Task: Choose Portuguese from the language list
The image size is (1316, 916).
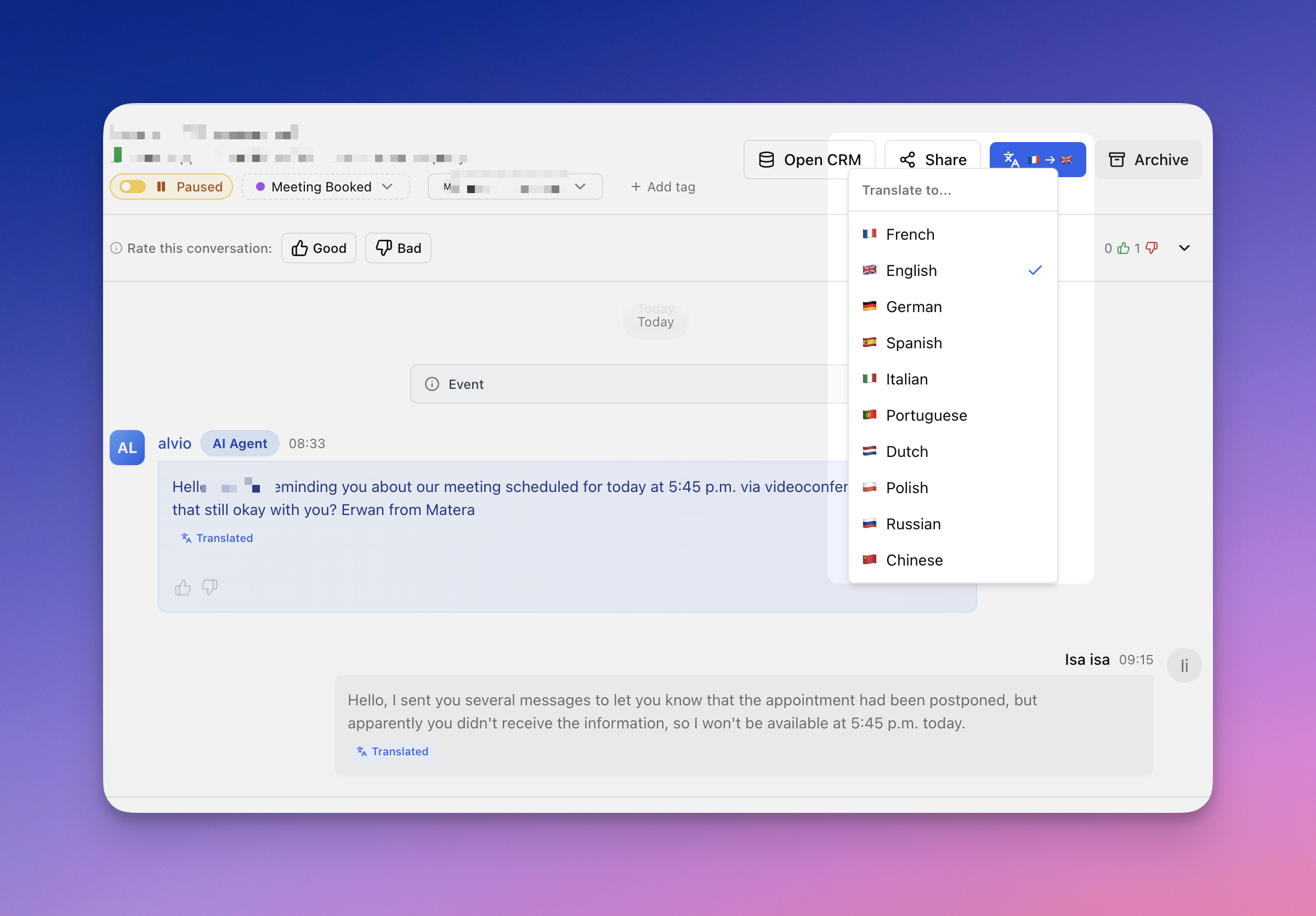Action: [x=926, y=415]
